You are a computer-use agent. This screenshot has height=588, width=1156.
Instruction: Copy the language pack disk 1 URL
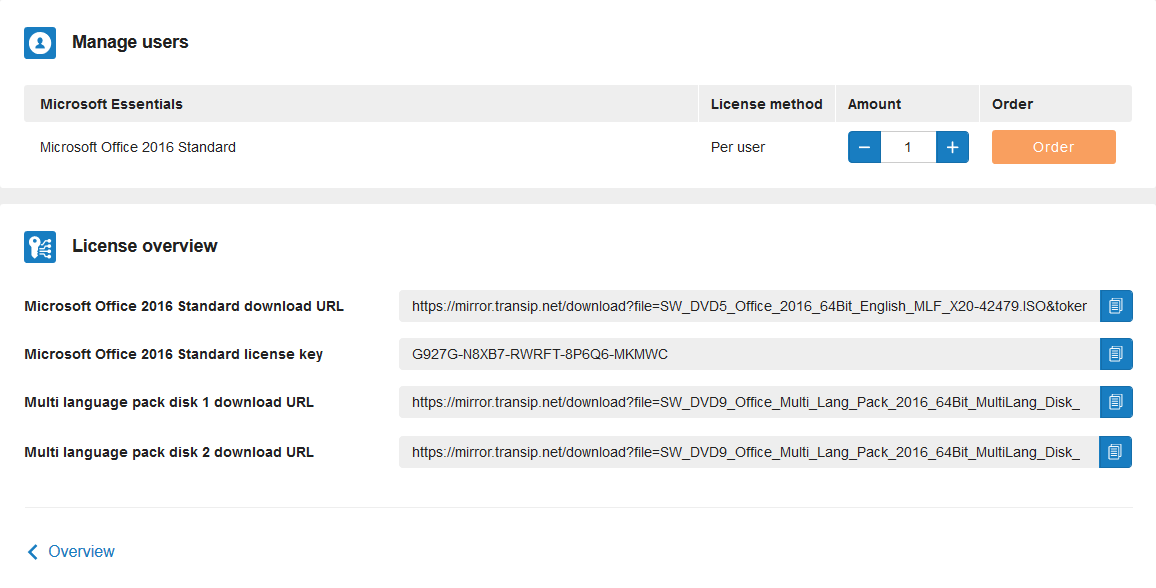point(1116,402)
